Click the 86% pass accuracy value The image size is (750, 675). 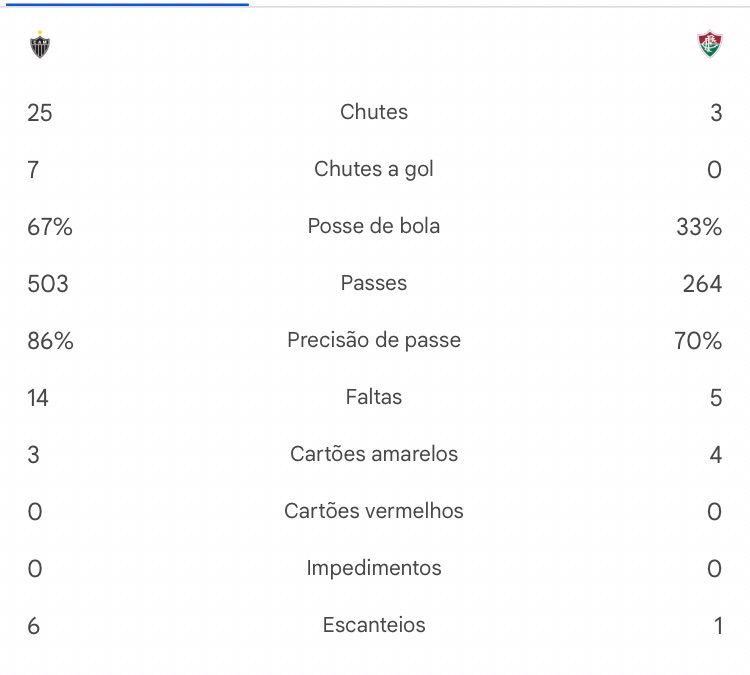[x=50, y=341]
